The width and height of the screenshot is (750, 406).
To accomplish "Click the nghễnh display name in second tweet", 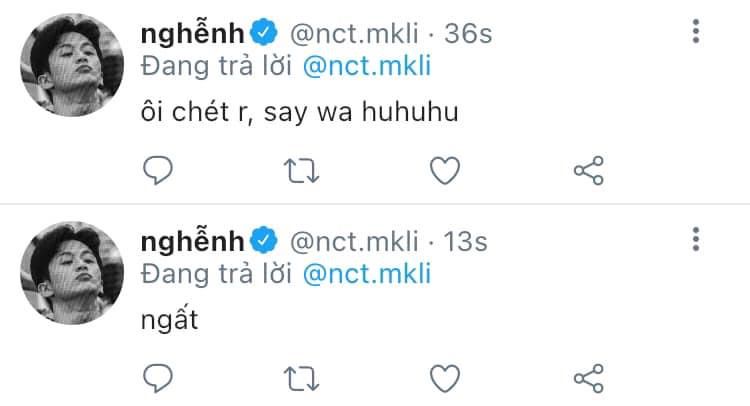I will [x=192, y=241].
